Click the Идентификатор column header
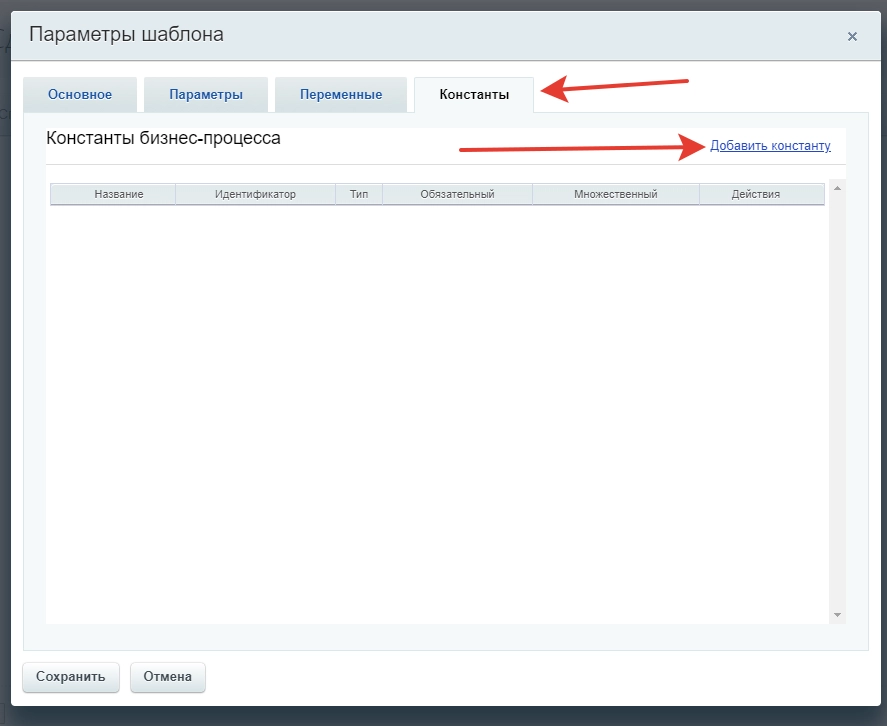 [x=255, y=194]
